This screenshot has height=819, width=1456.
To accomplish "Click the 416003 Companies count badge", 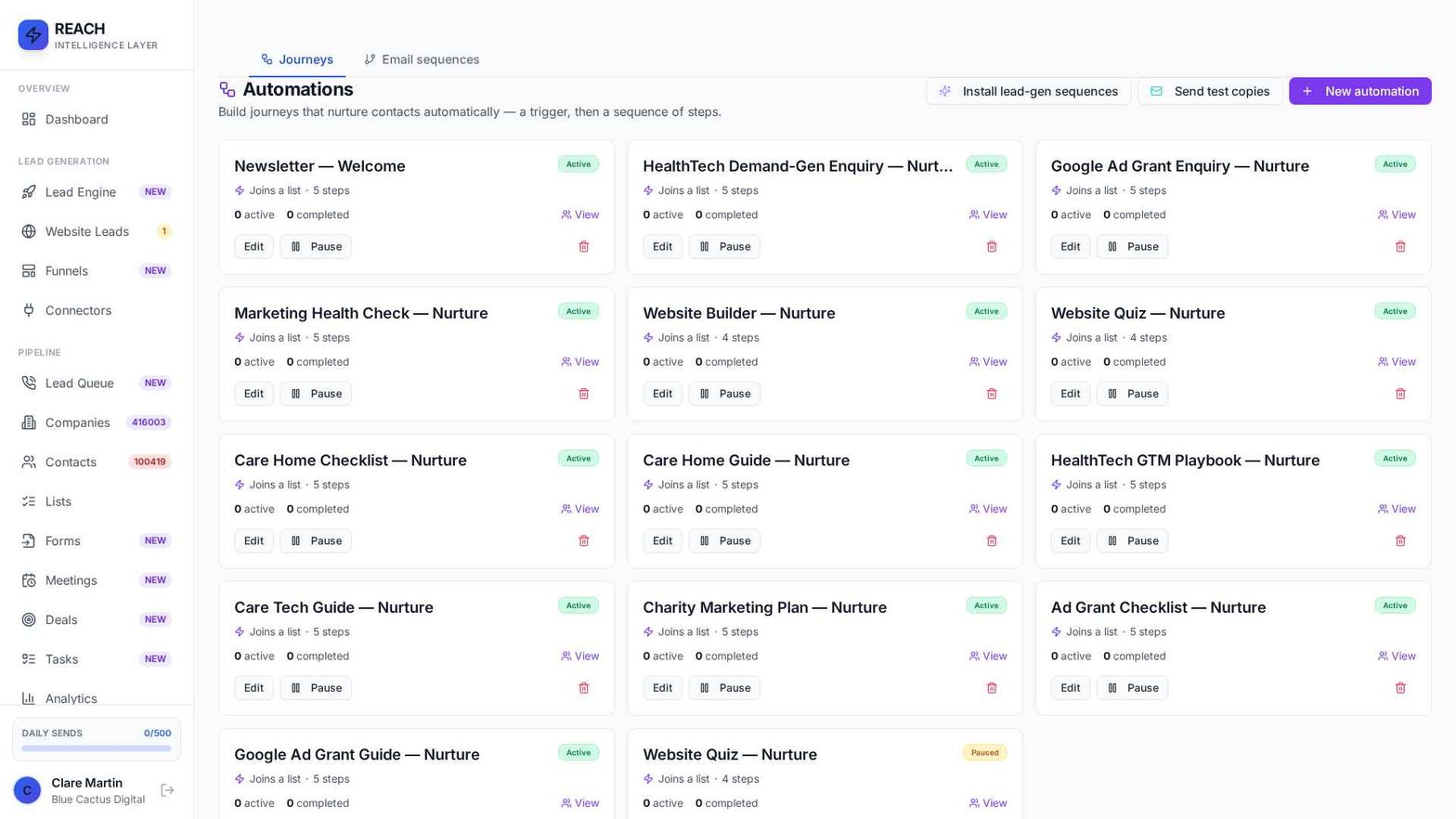I will 149,422.
